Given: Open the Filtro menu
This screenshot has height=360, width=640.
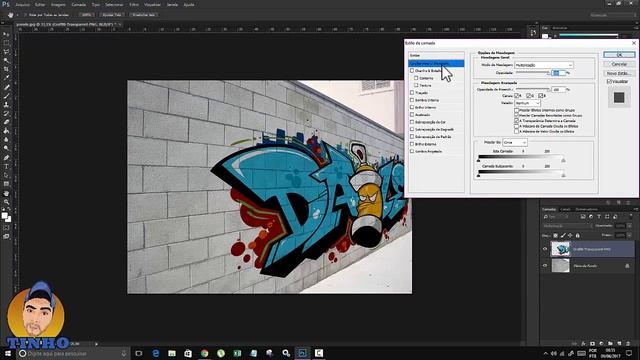Looking at the screenshot, I should tap(134, 4).
